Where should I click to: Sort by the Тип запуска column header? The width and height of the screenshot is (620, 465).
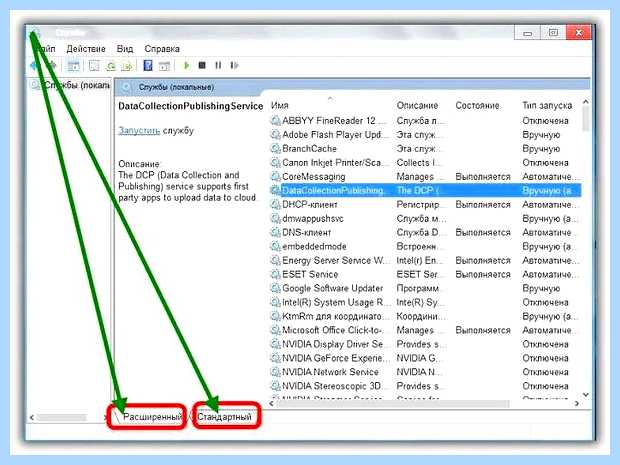click(547, 106)
